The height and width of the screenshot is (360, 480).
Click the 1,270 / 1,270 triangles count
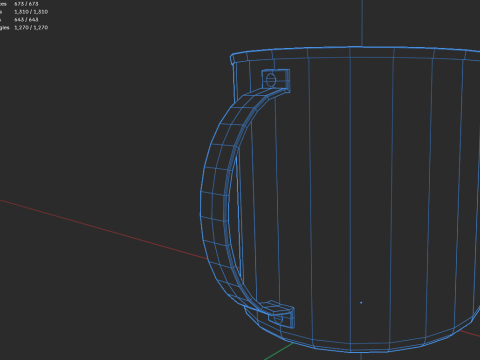(x=31, y=28)
